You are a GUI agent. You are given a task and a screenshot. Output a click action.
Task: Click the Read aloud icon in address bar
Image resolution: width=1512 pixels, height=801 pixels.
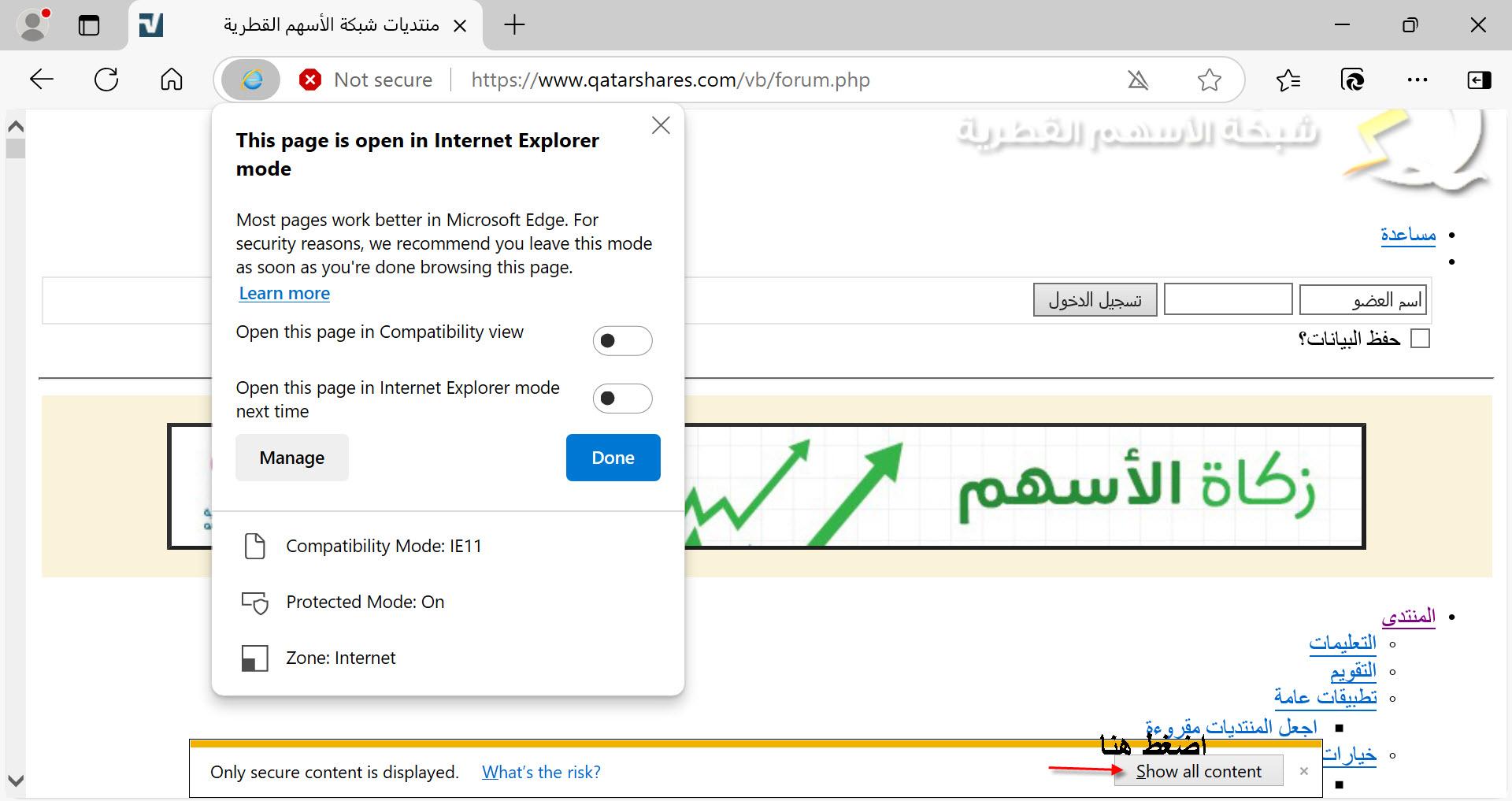tap(1137, 80)
